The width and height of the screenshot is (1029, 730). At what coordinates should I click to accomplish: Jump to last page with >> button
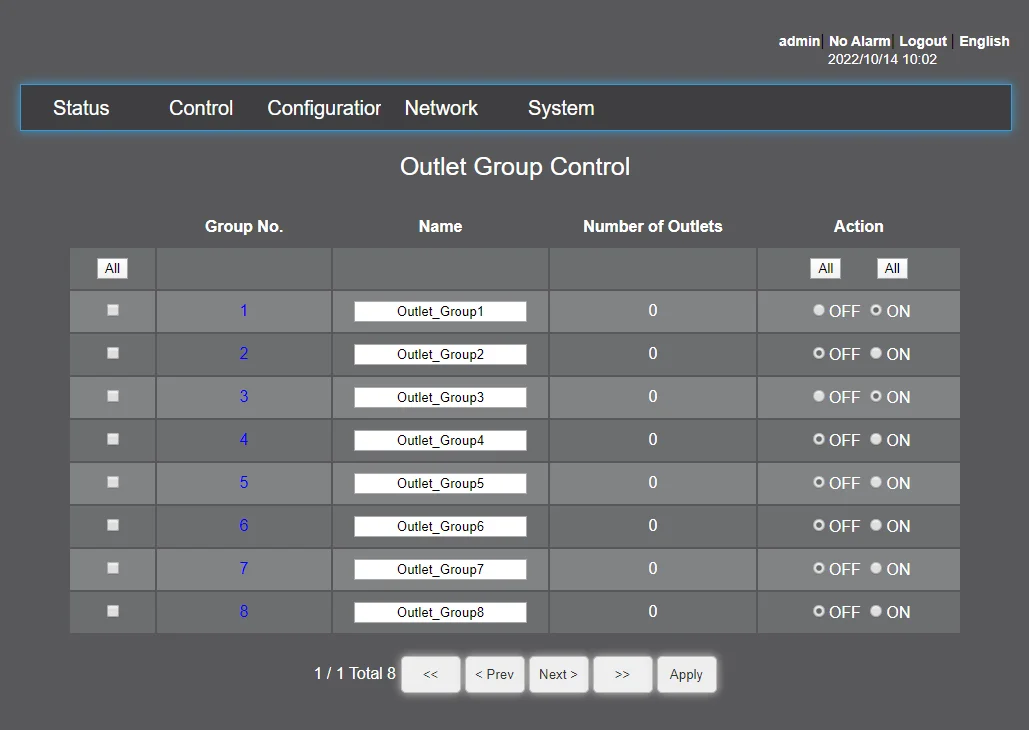coord(622,674)
